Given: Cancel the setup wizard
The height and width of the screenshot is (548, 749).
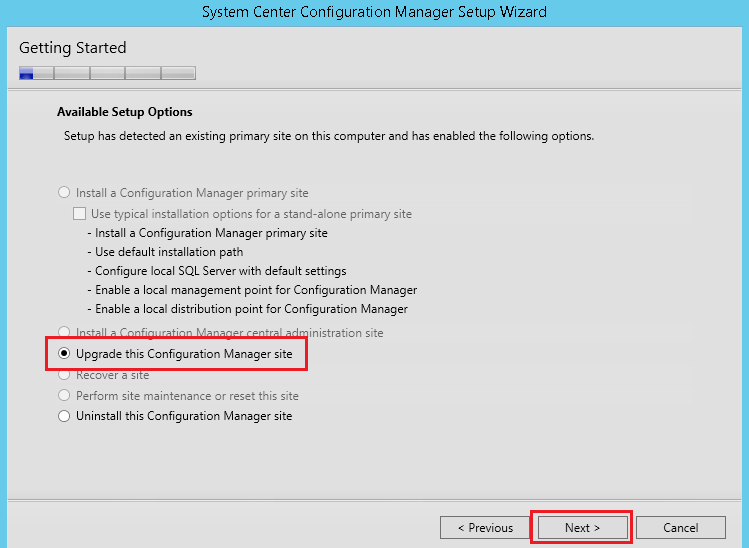Looking at the screenshot, I should click(x=680, y=527).
